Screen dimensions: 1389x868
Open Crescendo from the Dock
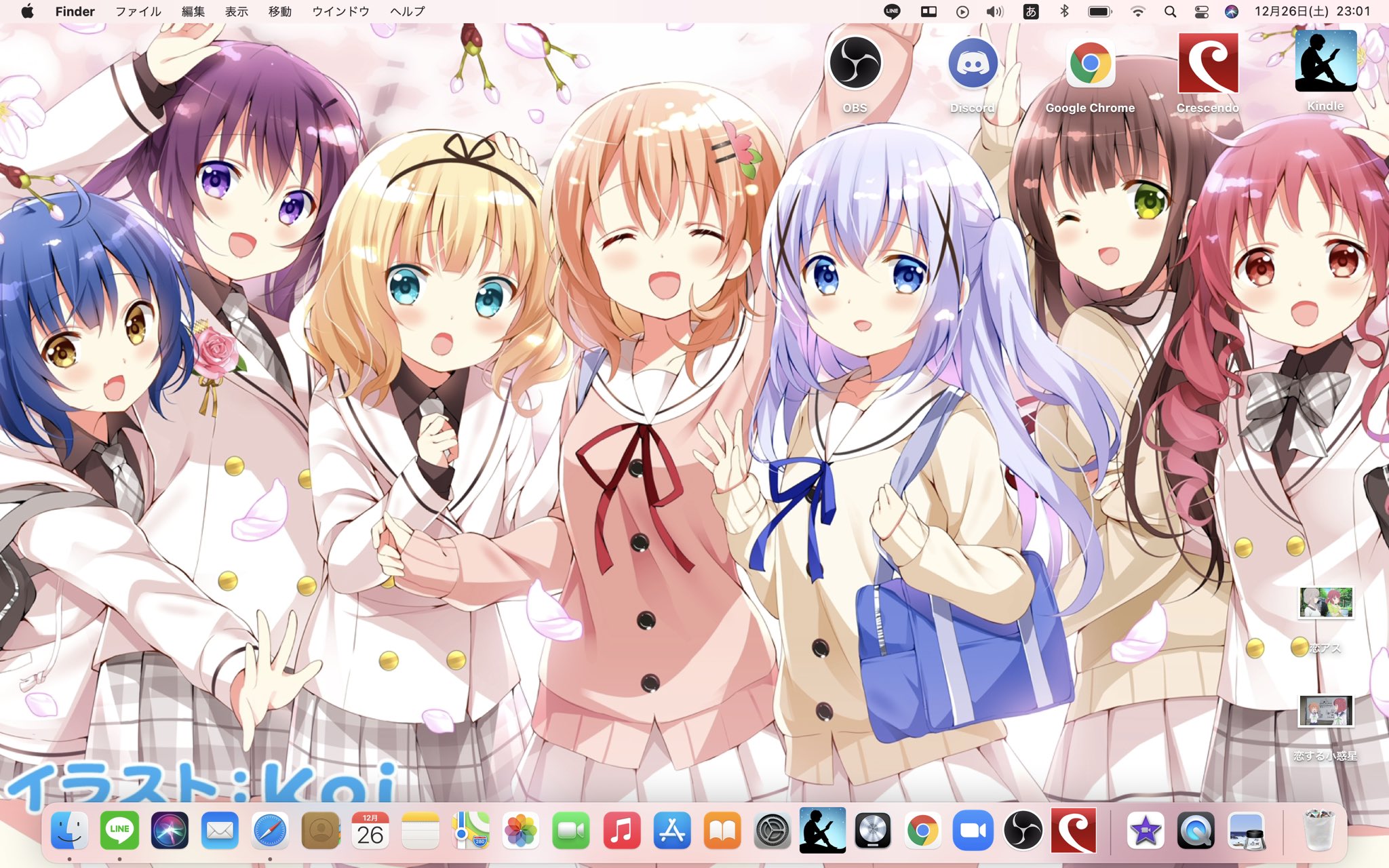[x=1073, y=830]
